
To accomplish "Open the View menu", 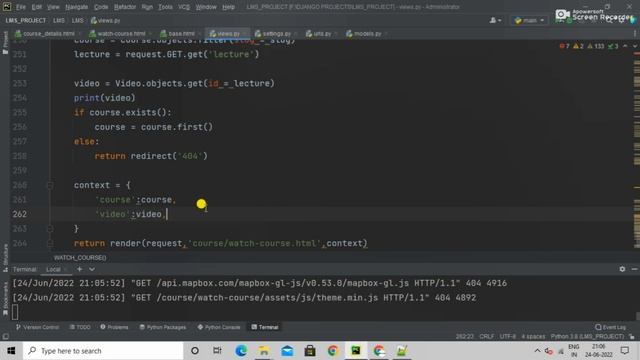I will (x=53, y=7).
